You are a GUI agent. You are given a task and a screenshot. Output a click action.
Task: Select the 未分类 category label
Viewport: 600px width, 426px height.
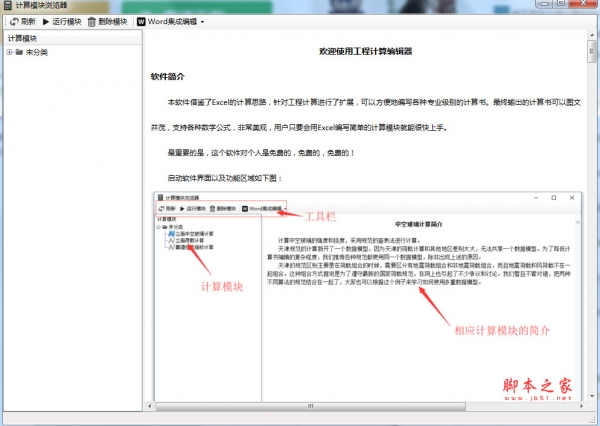(37, 52)
